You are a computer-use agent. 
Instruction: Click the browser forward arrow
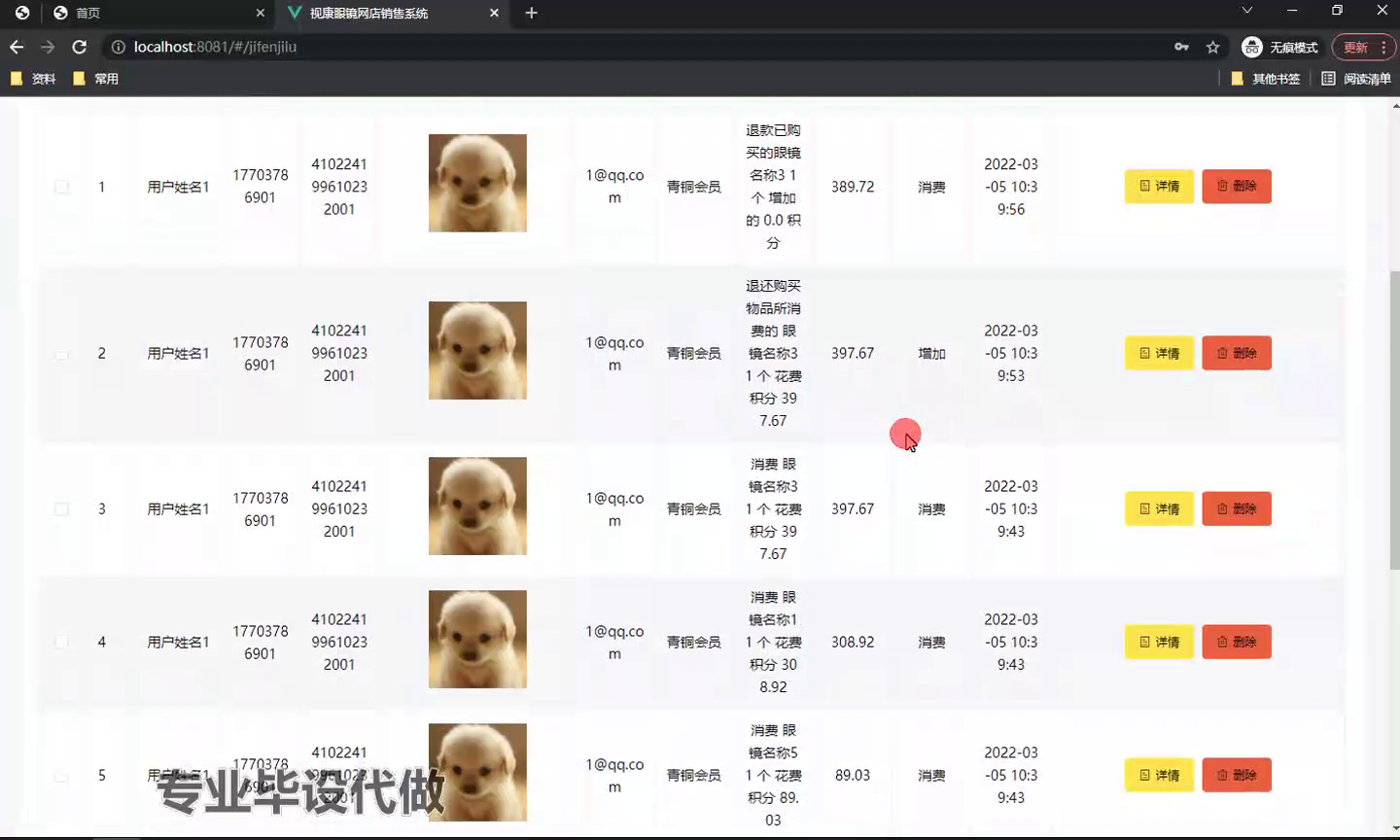coord(48,47)
